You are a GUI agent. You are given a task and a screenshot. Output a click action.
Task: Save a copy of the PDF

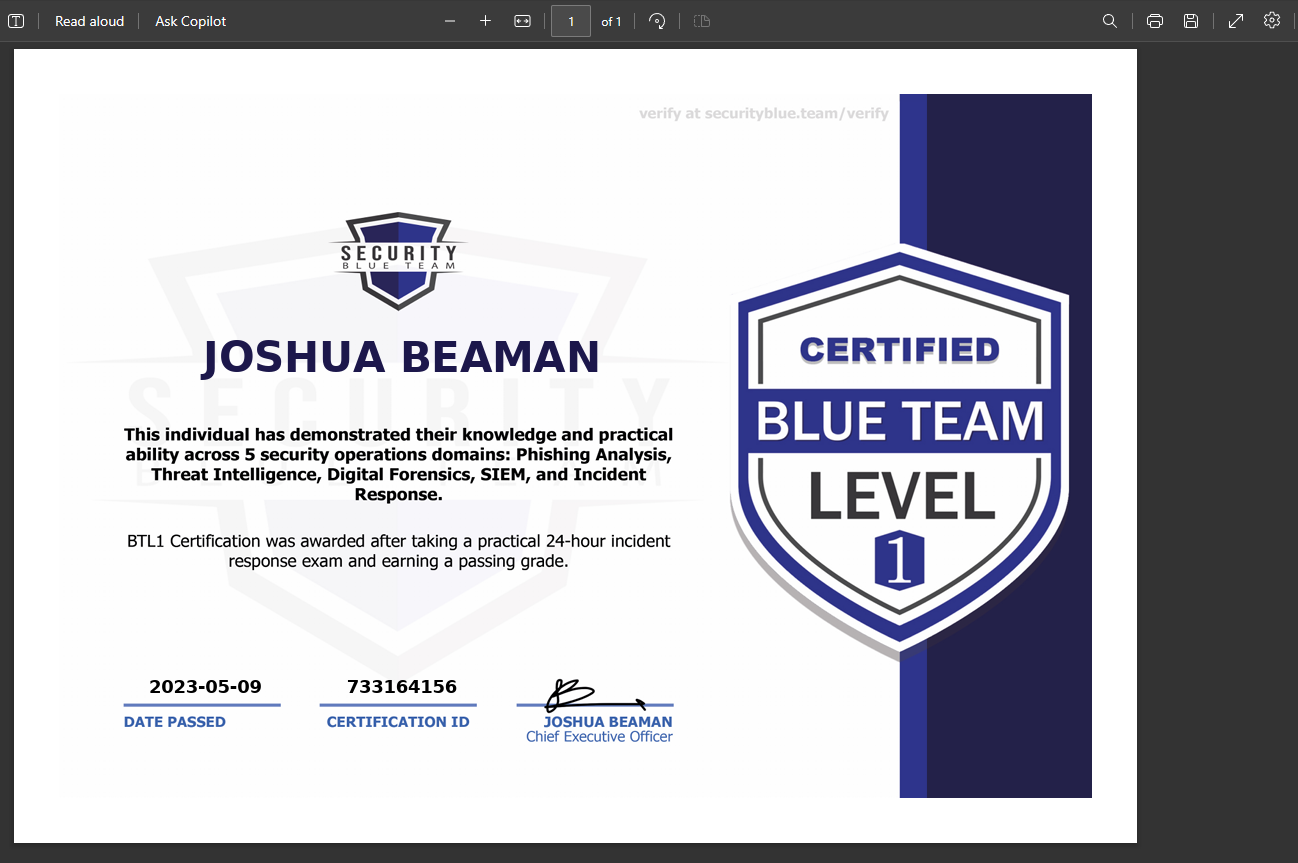(x=1191, y=20)
